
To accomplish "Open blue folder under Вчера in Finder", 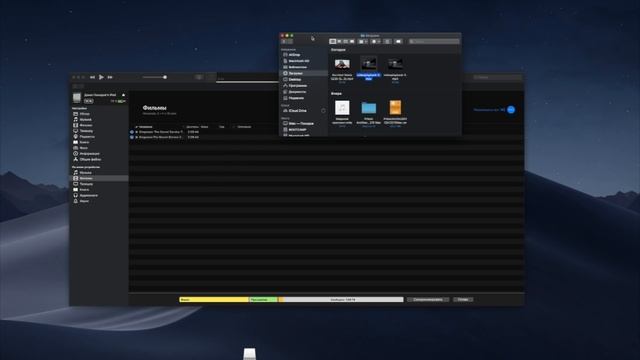I will pos(369,108).
